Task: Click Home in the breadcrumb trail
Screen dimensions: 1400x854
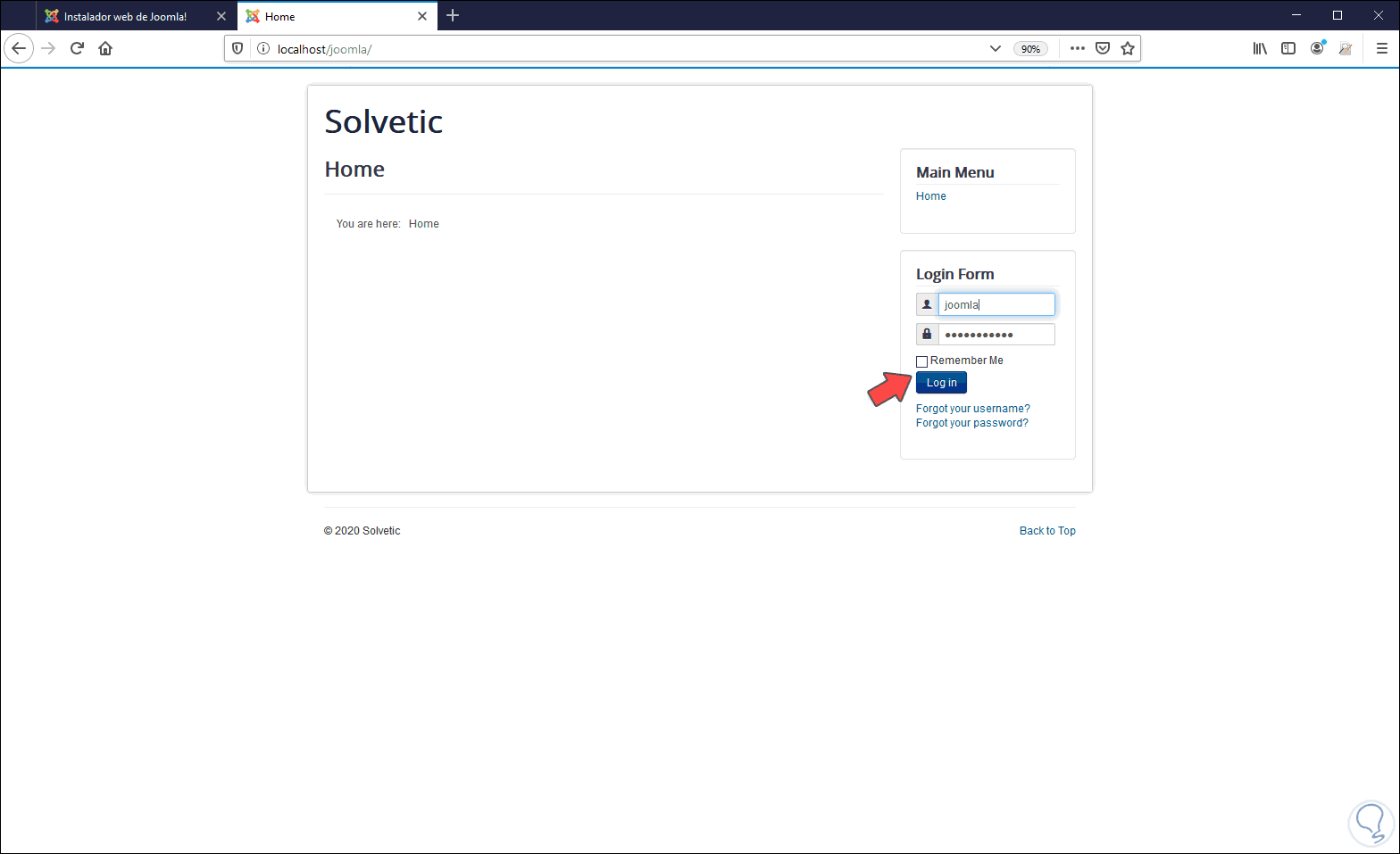Action: point(424,224)
